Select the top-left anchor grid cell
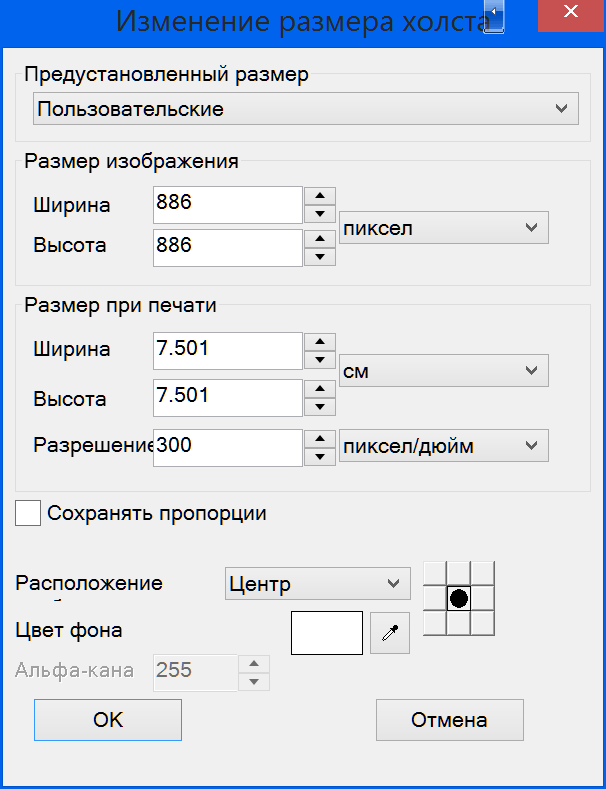The width and height of the screenshot is (606, 789). click(435, 574)
